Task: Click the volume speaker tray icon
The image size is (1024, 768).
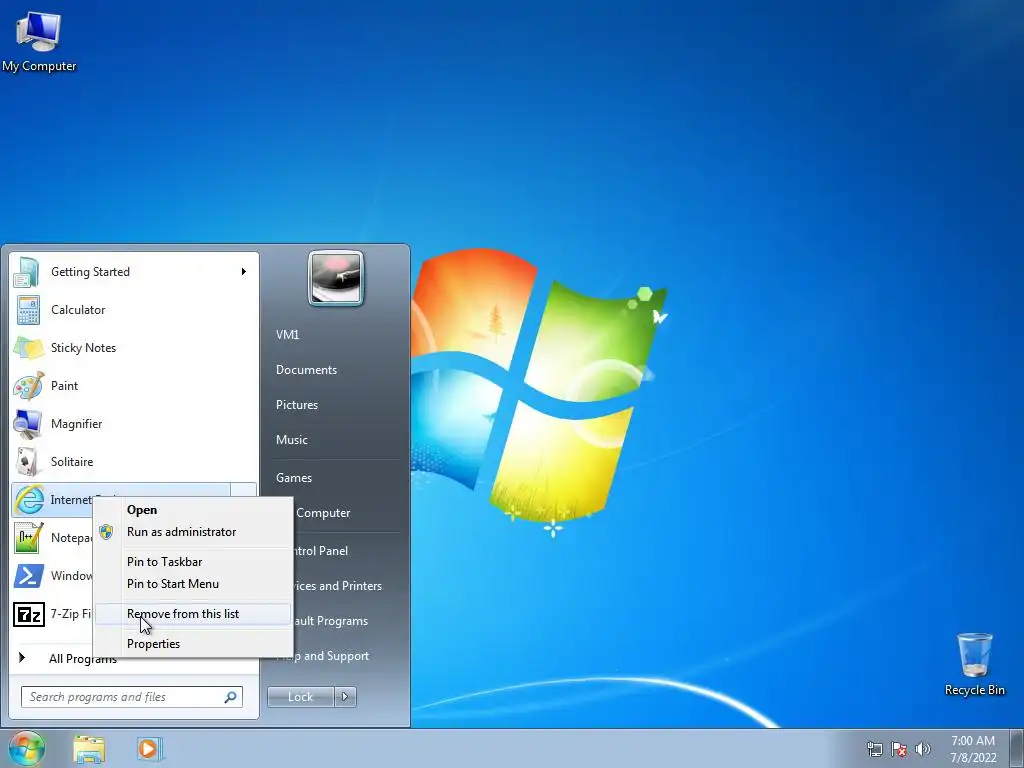Action: point(923,749)
